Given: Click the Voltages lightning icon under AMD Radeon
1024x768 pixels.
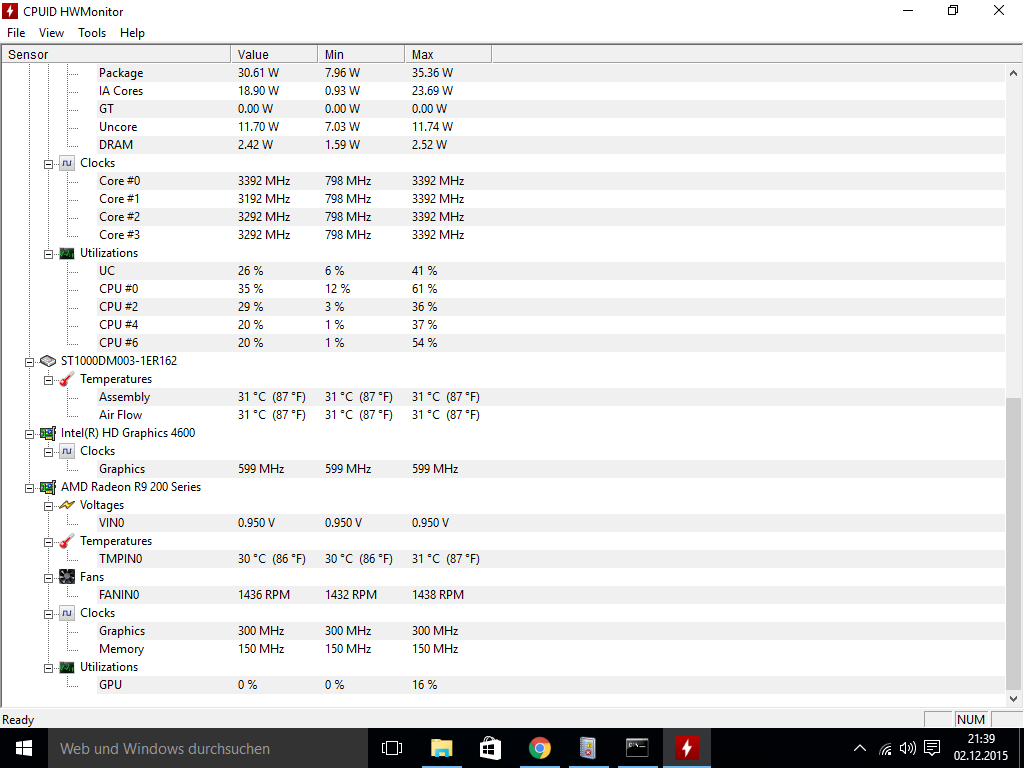Looking at the screenshot, I should (x=67, y=505).
